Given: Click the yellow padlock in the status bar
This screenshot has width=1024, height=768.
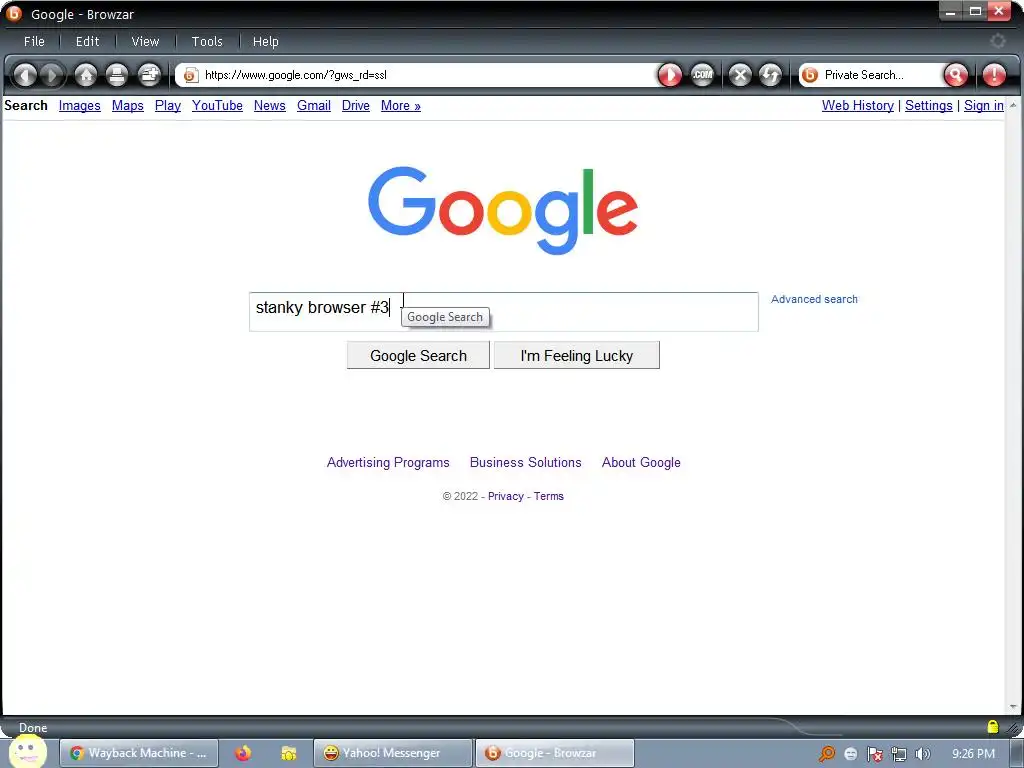Looking at the screenshot, I should (993, 726).
